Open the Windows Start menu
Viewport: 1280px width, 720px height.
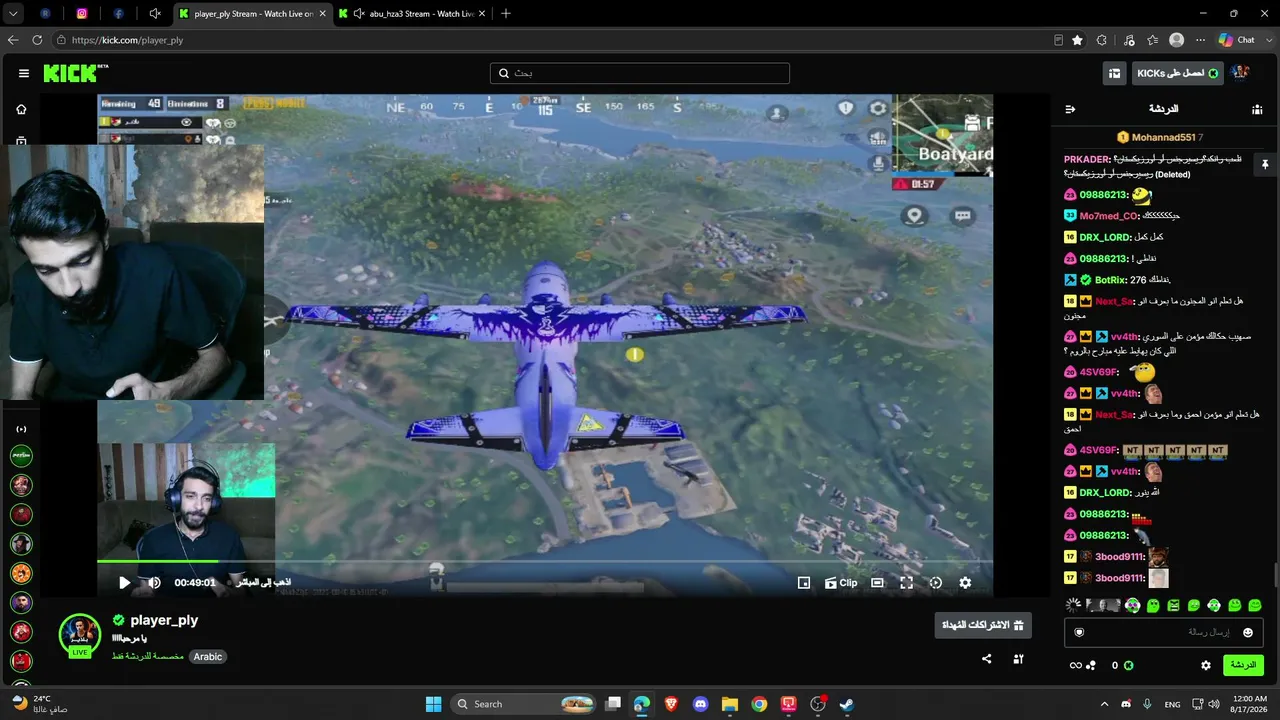click(x=433, y=704)
